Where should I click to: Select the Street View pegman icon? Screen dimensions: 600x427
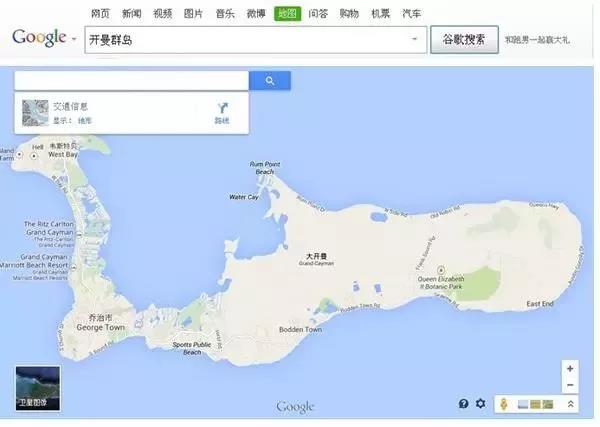click(x=505, y=404)
